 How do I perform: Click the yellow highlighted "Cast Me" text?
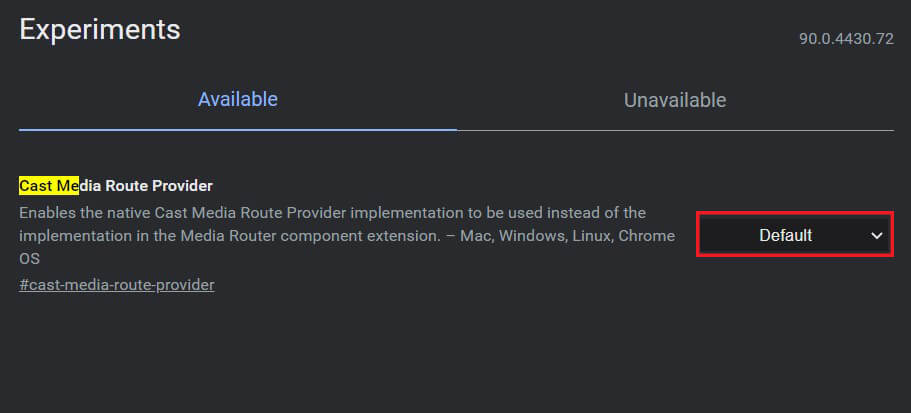click(48, 186)
